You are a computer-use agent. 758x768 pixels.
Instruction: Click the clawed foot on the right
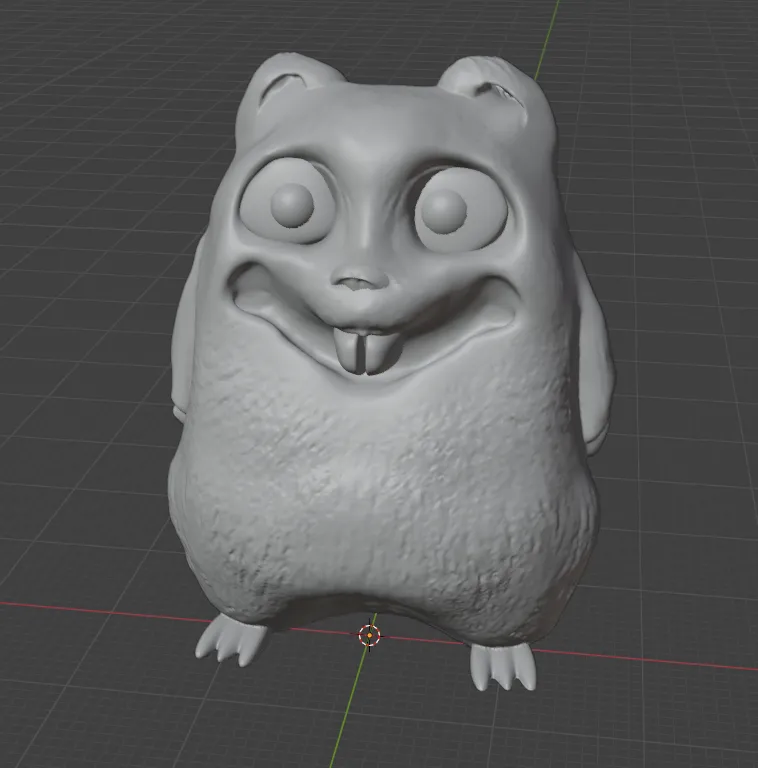point(502,665)
